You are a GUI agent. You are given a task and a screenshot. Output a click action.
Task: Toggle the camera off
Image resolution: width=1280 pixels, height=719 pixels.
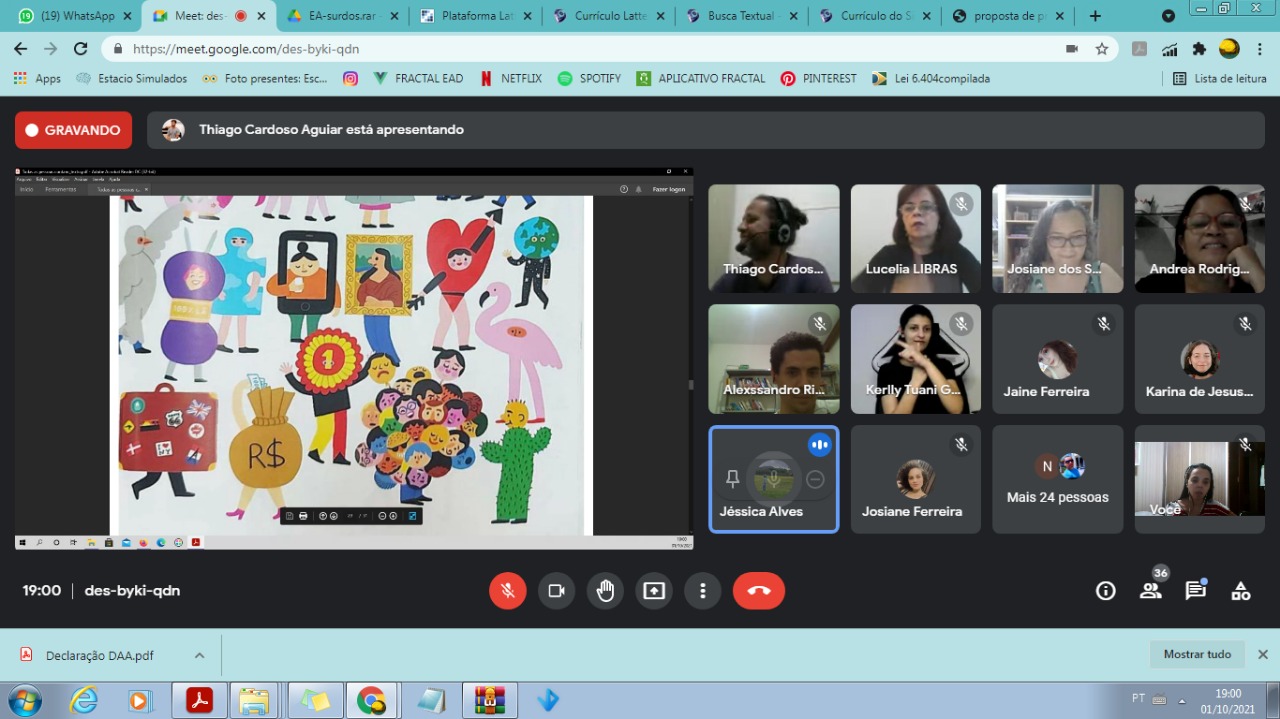556,591
